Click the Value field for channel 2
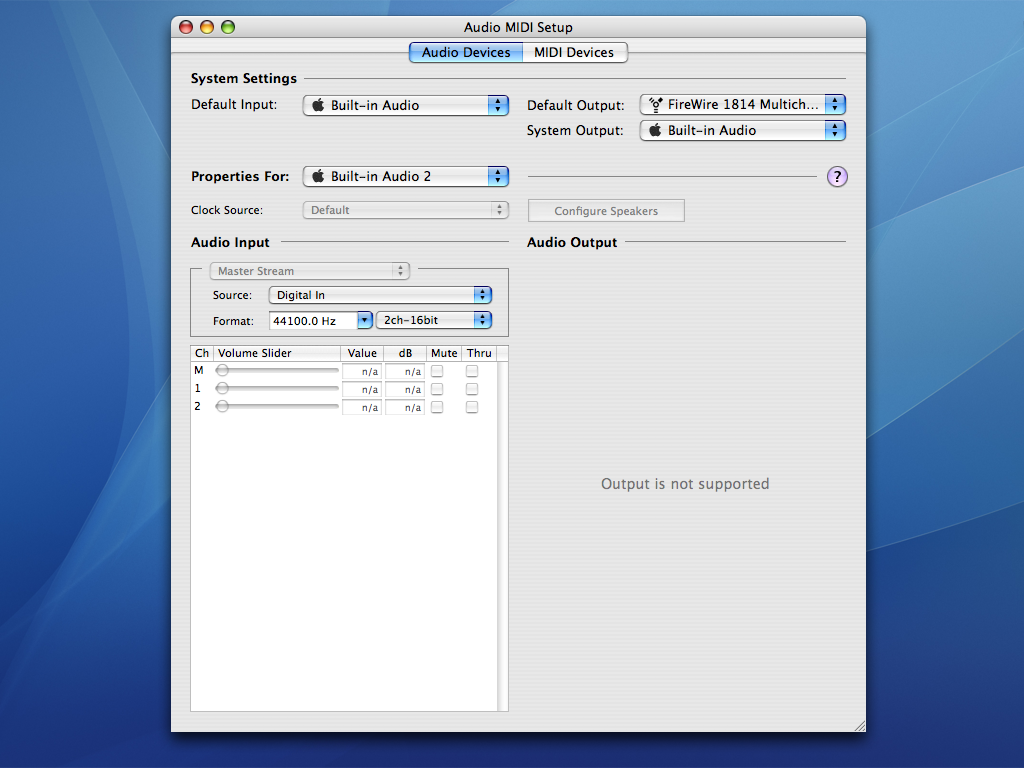The height and width of the screenshot is (768, 1024). [x=362, y=408]
